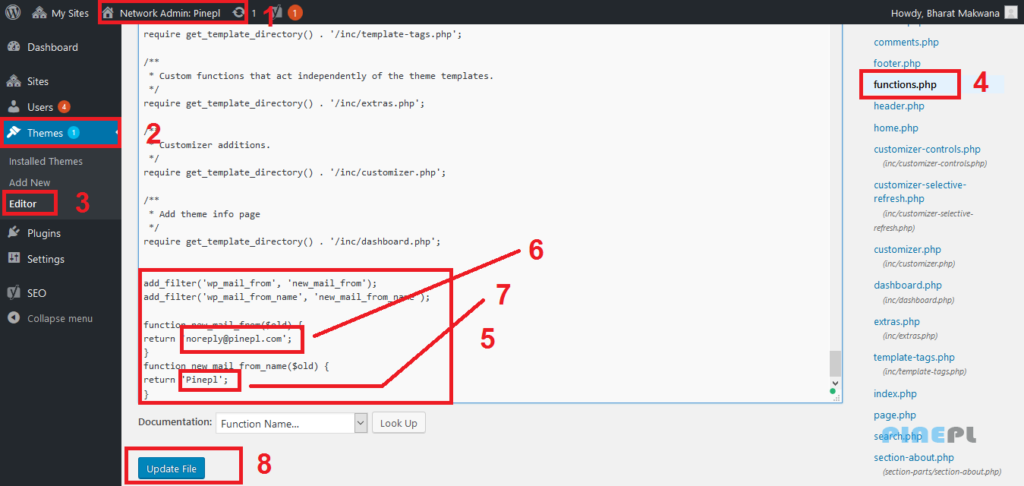Open Installed Themes submenu item

[x=46, y=161]
